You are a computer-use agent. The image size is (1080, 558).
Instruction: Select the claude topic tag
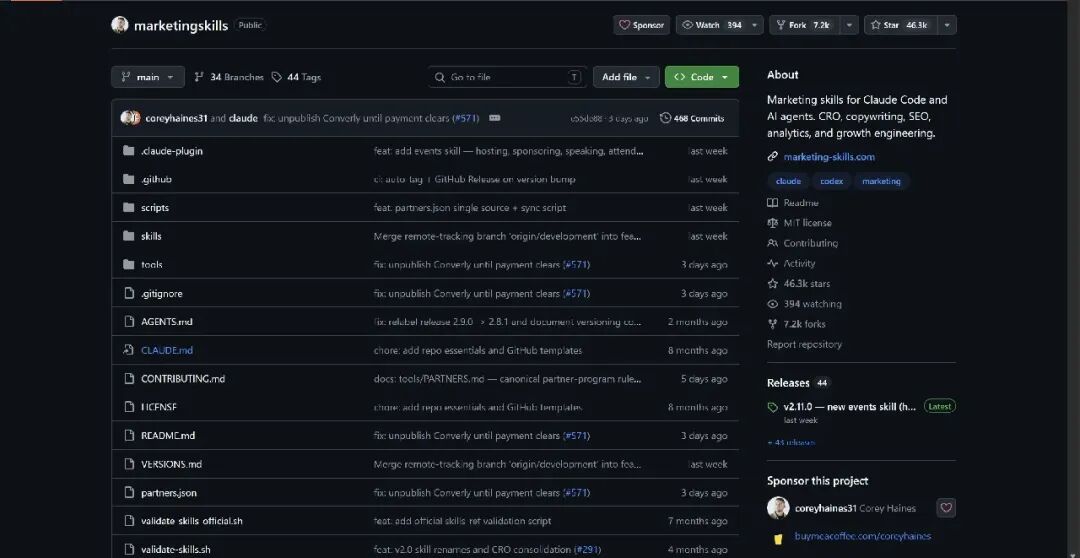[x=789, y=181]
